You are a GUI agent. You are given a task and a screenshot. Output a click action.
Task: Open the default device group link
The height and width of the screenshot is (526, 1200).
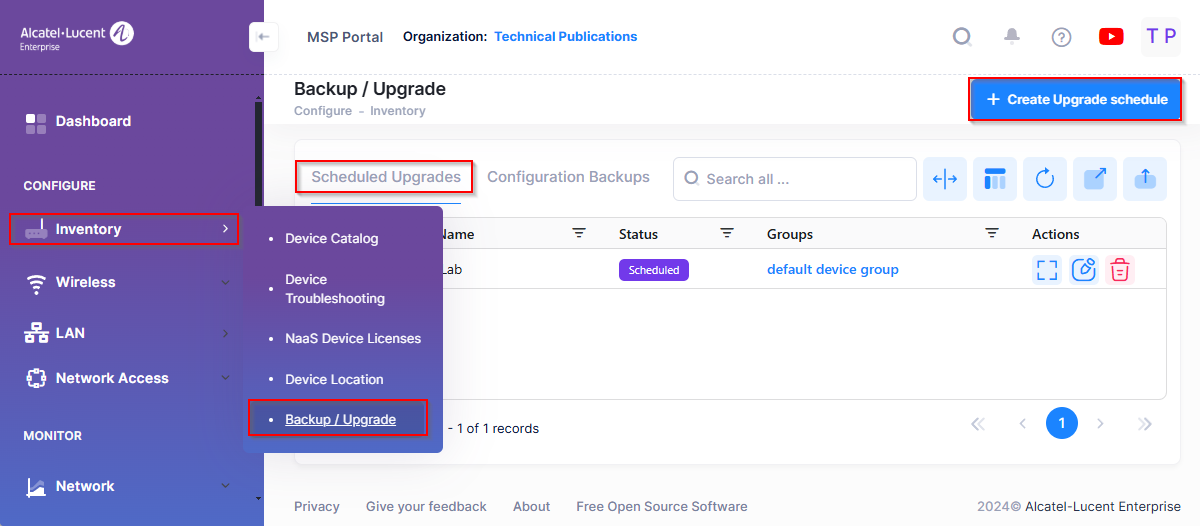pyautogui.click(x=832, y=270)
